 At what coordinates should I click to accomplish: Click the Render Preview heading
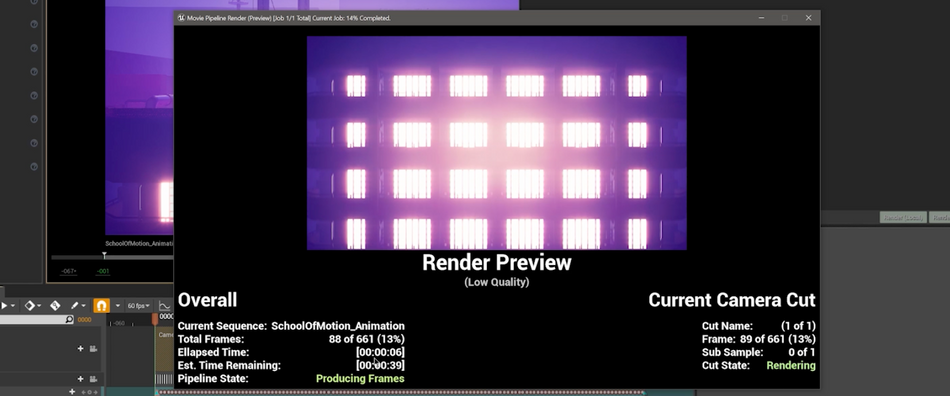pos(496,263)
